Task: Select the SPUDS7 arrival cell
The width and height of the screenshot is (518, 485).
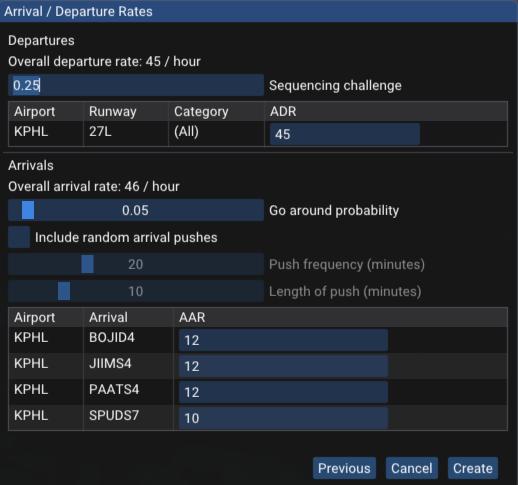Action: [x=114, y=416]
